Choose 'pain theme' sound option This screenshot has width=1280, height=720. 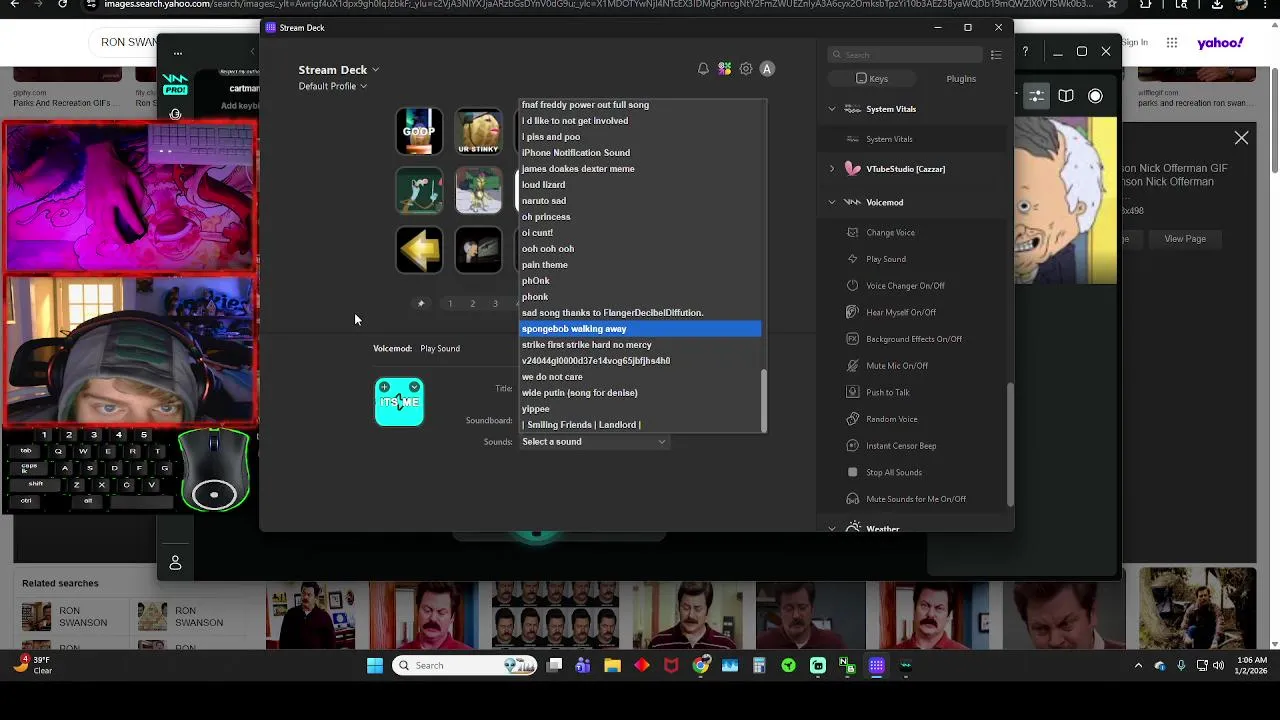(x=640, y=265)
